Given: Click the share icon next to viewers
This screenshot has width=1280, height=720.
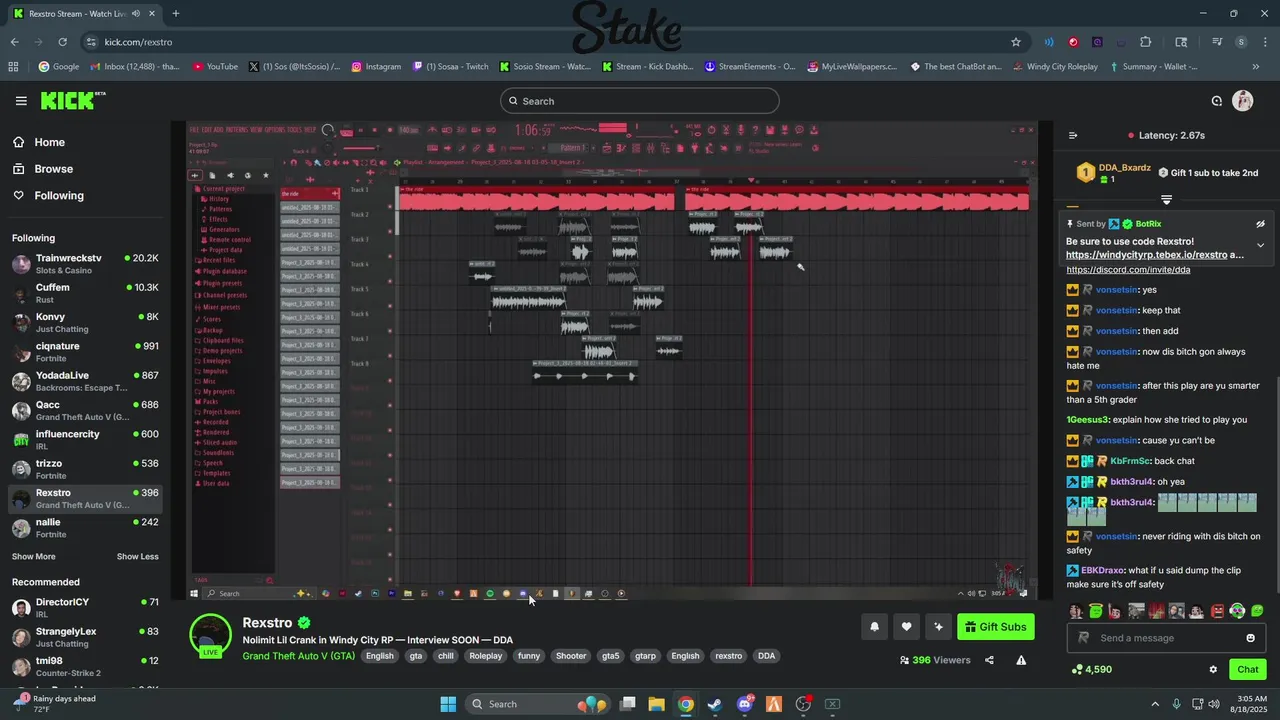Looking at the screenshot, I should [989, 660].
